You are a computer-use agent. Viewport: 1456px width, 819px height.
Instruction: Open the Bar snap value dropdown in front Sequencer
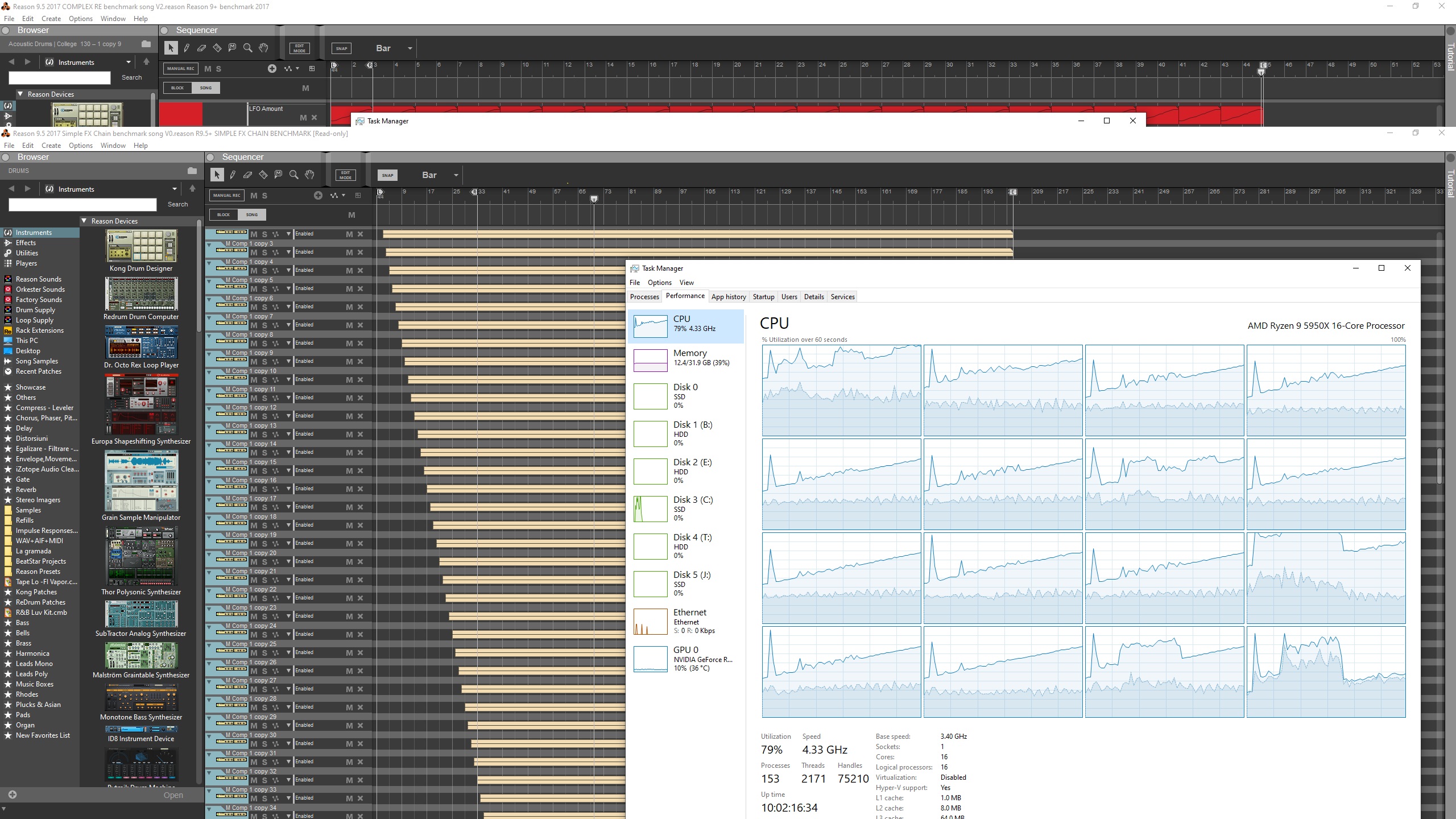point(456,175)
